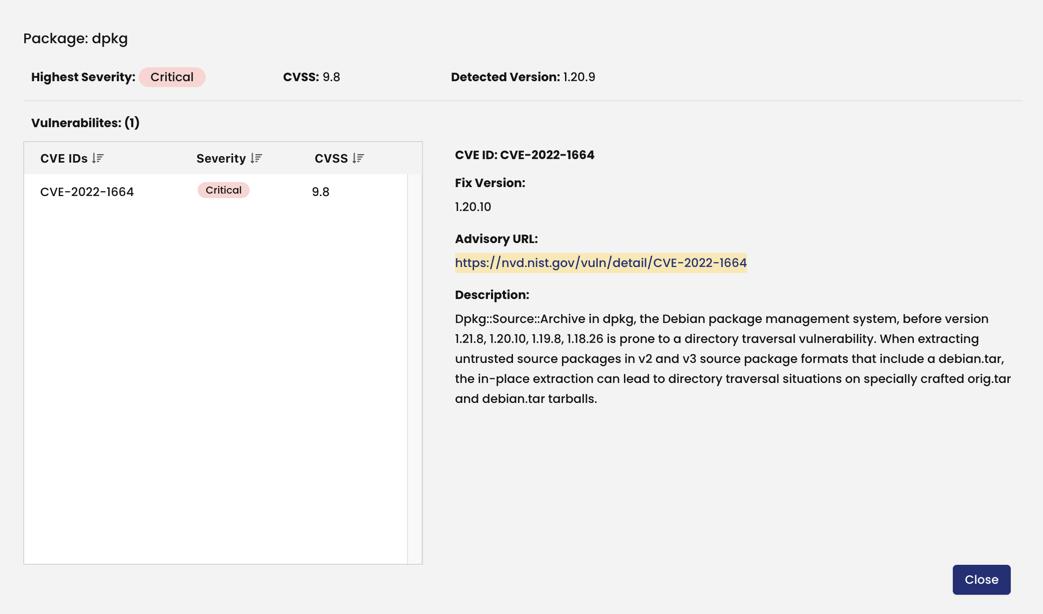Close the package details dialog
This screenshot has height=614, width=1043.
[981, 579]
